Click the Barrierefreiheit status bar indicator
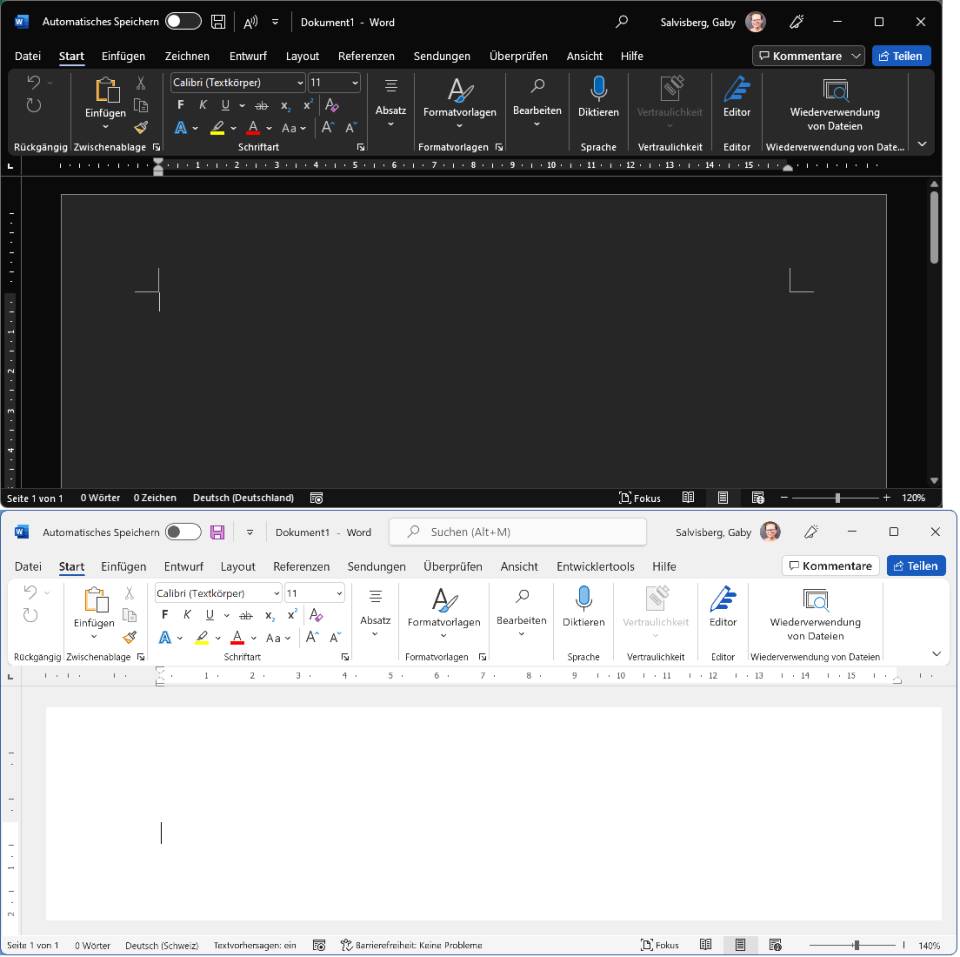The image size is (960, 957). click(411, 945)
